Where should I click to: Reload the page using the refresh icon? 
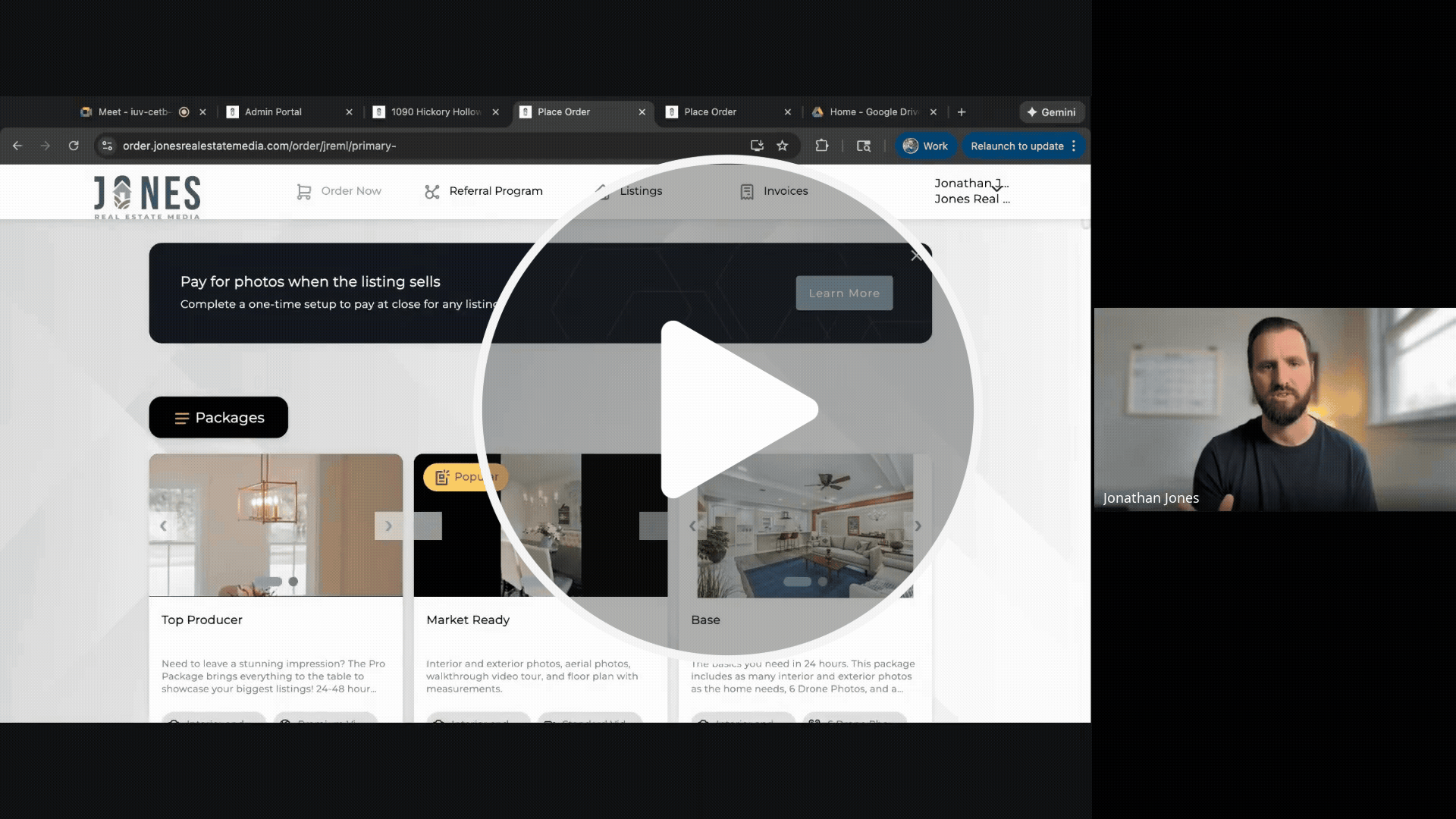[x=74, y=146]
